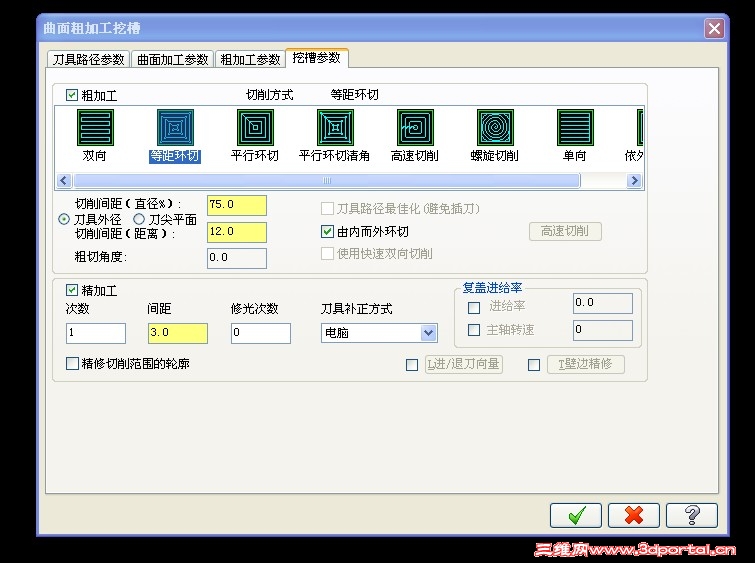Select the 双向 zigzag cutting method icon

pyautogui.click(x=95, y=128)
